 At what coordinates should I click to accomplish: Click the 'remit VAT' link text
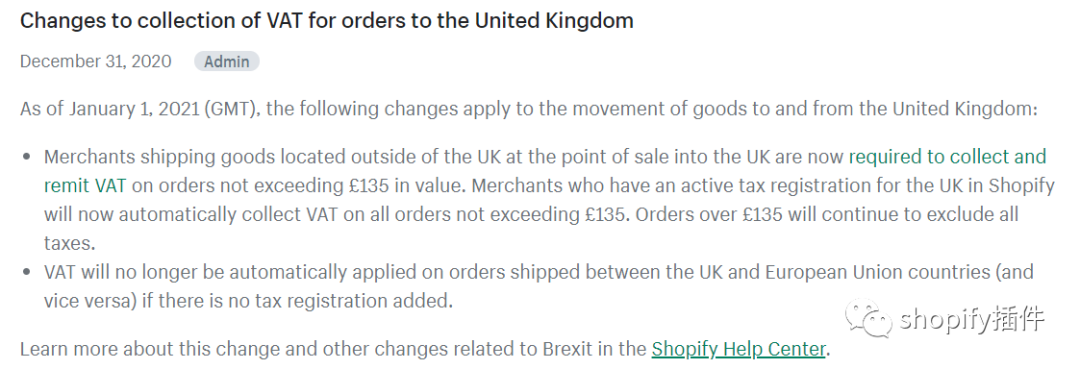pos(85,186)
